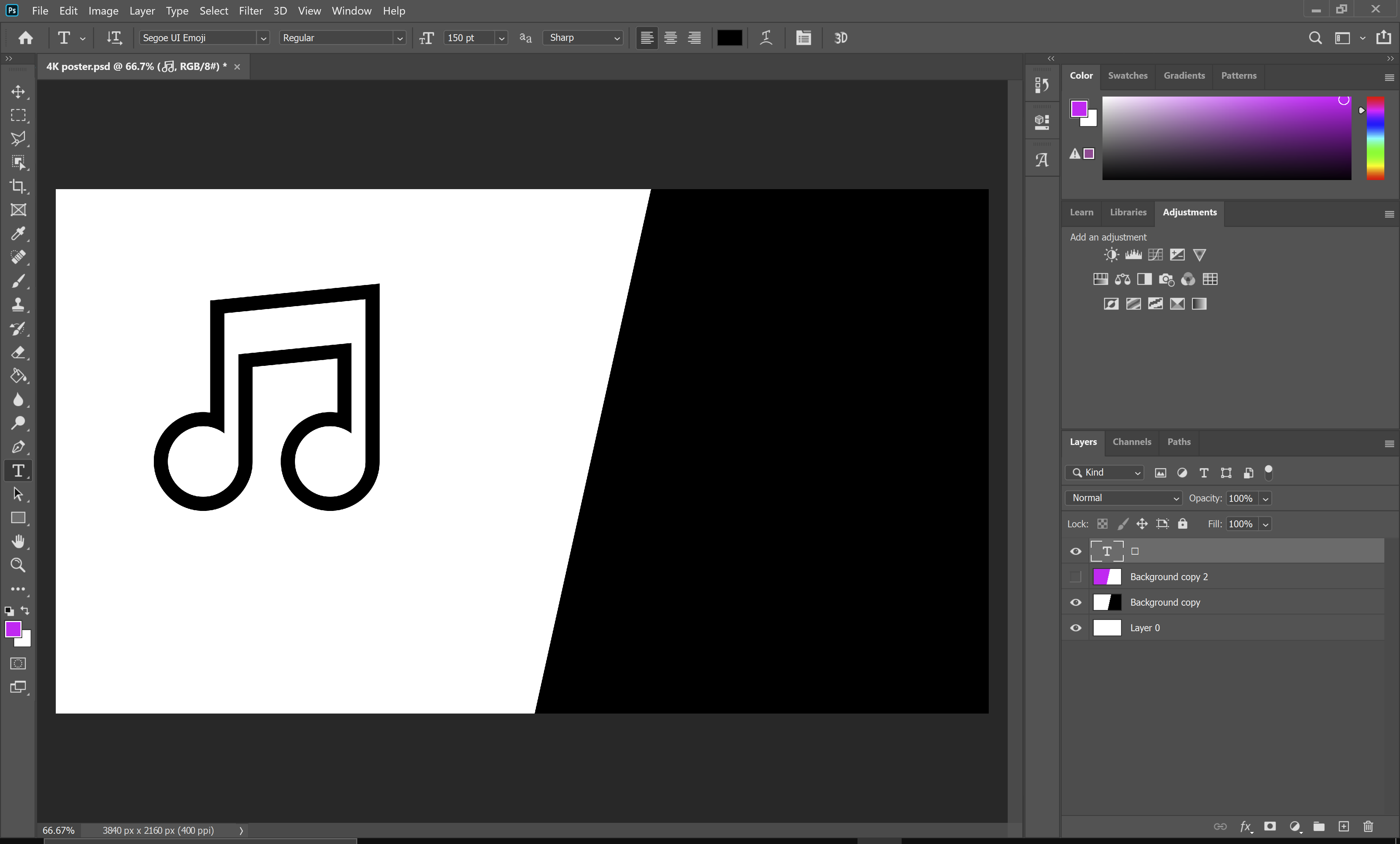Select the Eraser tool
1400x844 pixels.
pyautogui.click(x=18, y=353)
